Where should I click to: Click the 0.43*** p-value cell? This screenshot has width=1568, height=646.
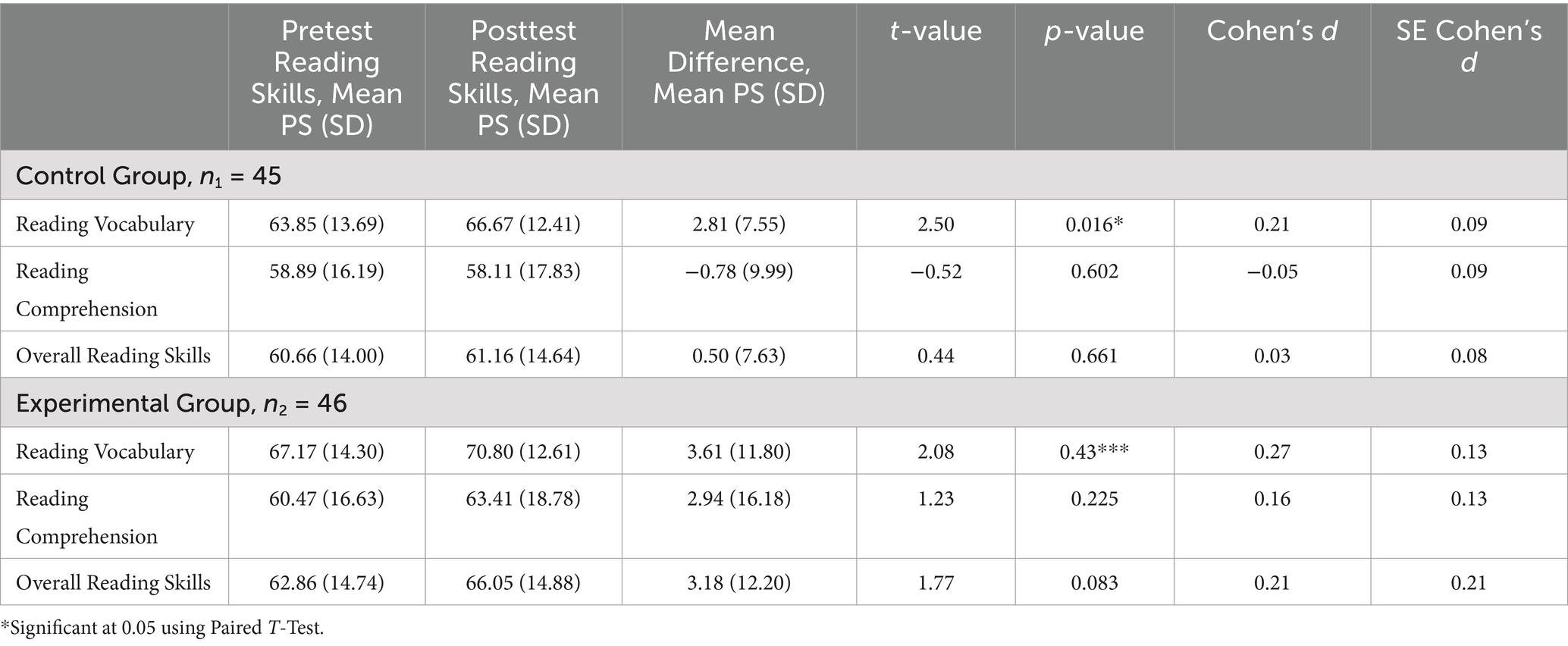pos(1094,452)
